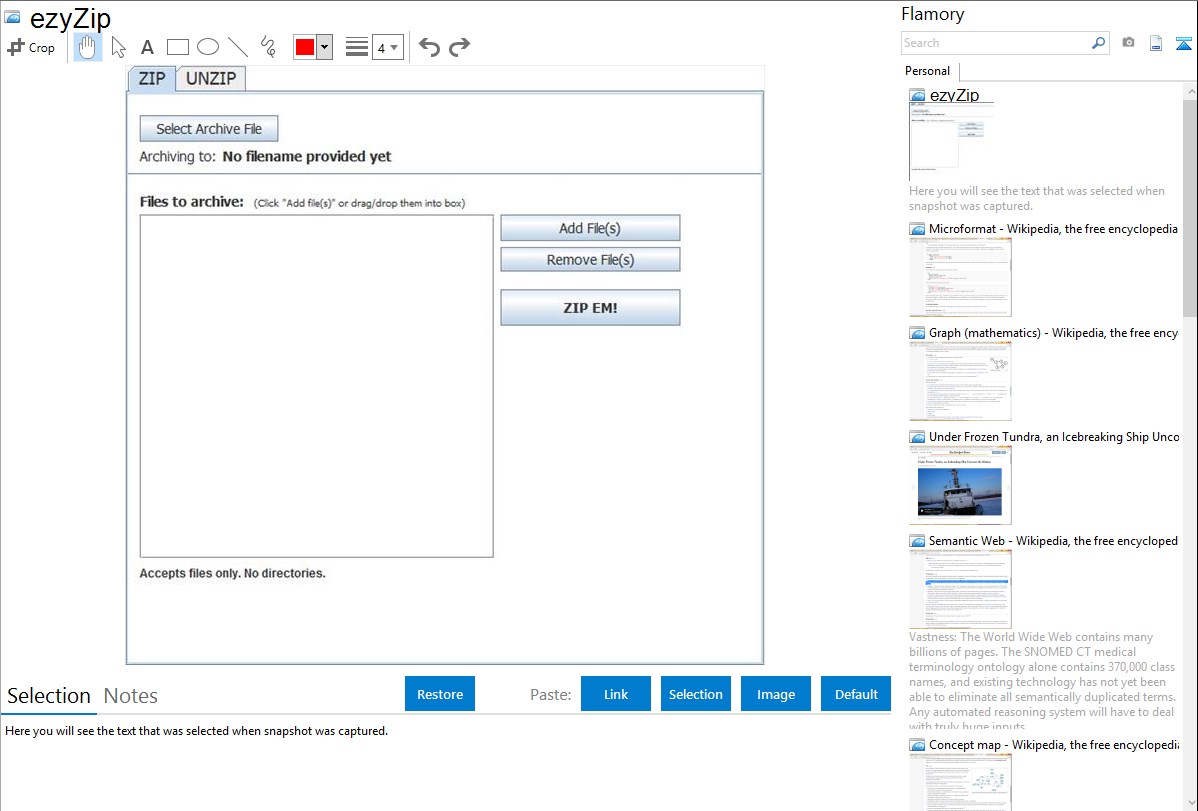Open the Personal tab
The image size is (1198, 811).
(x=928, y=71)
